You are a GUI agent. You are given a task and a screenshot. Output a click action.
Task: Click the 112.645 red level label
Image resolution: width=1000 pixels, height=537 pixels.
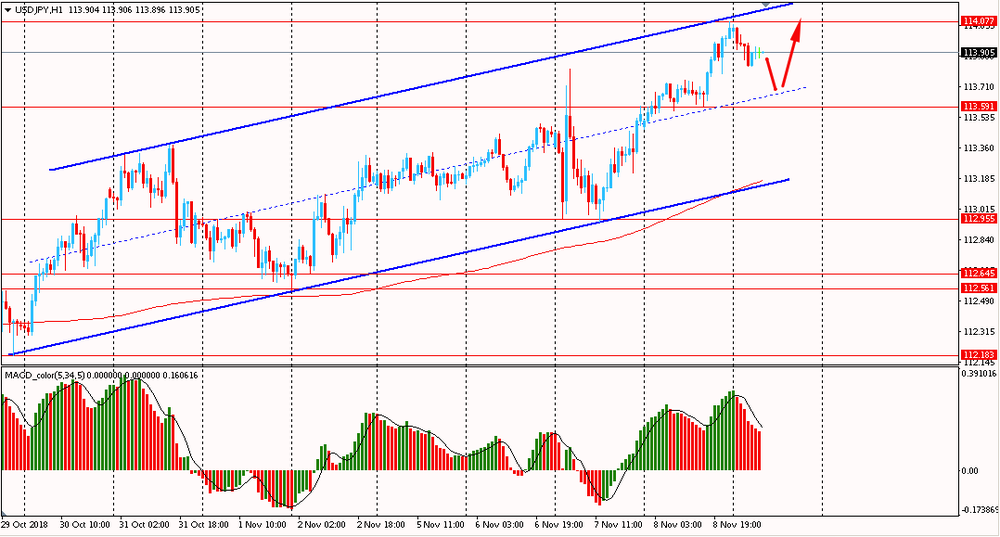point(977,273)
